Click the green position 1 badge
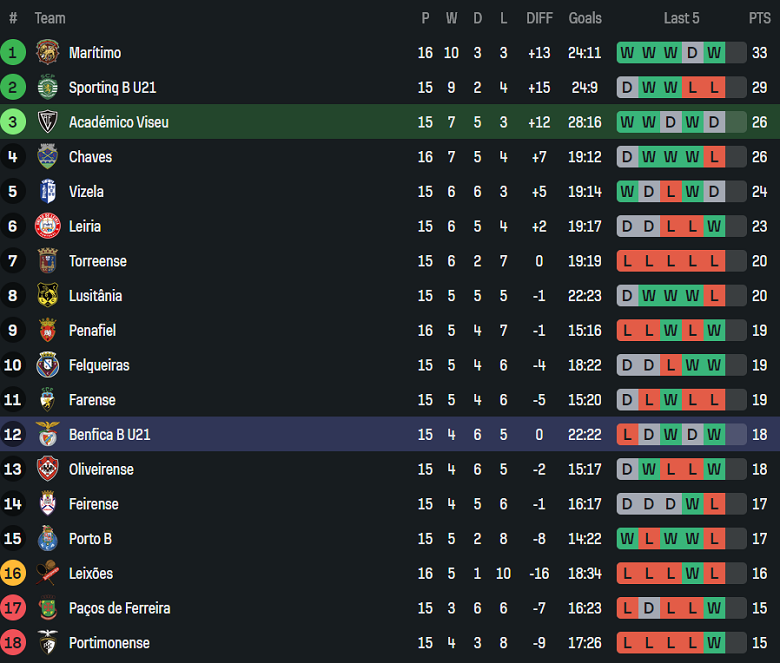780x663 pixels. click(x=13, y=52)
